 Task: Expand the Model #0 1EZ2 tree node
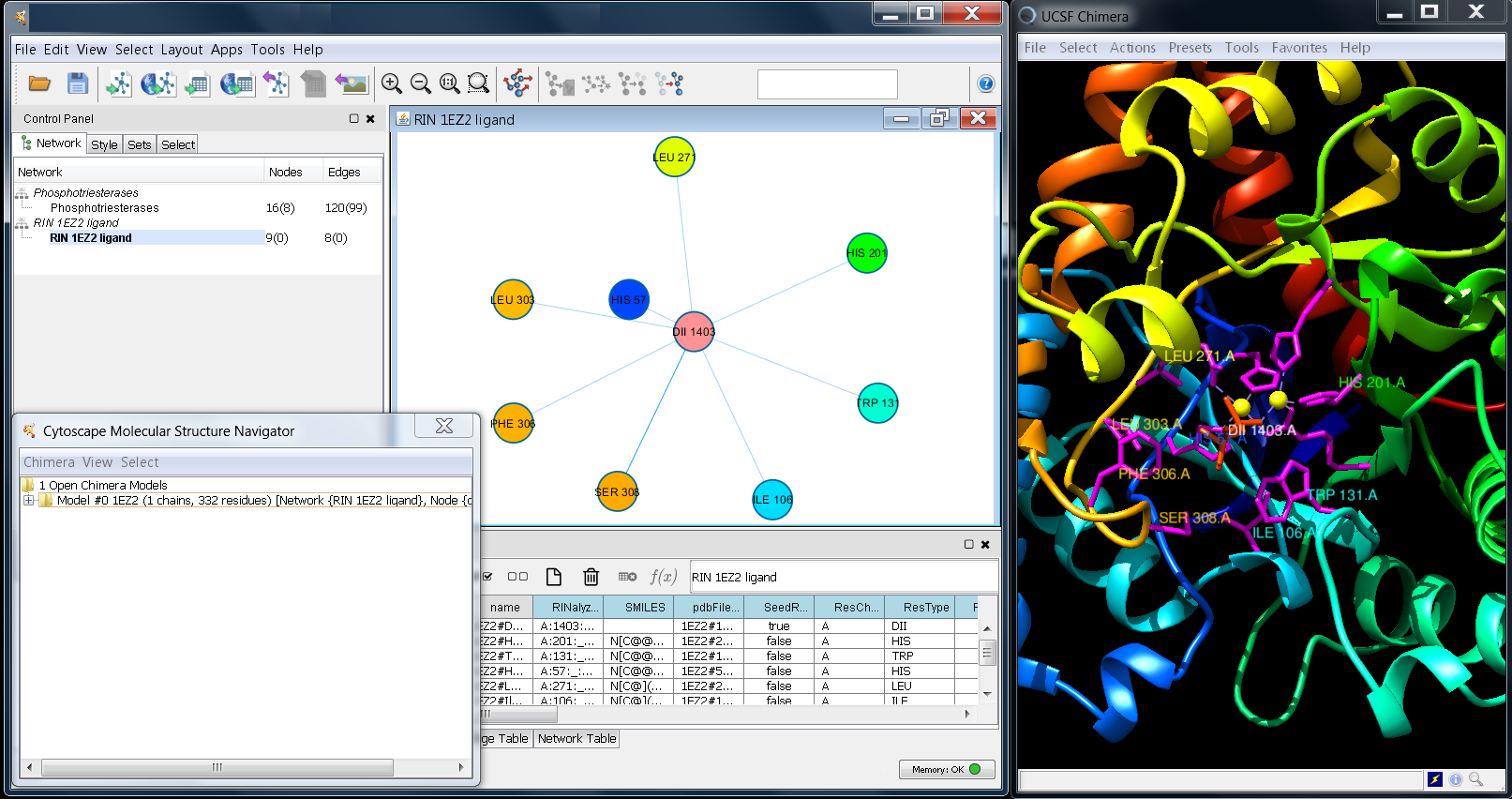pyautogui.click(x=29, y=501)
